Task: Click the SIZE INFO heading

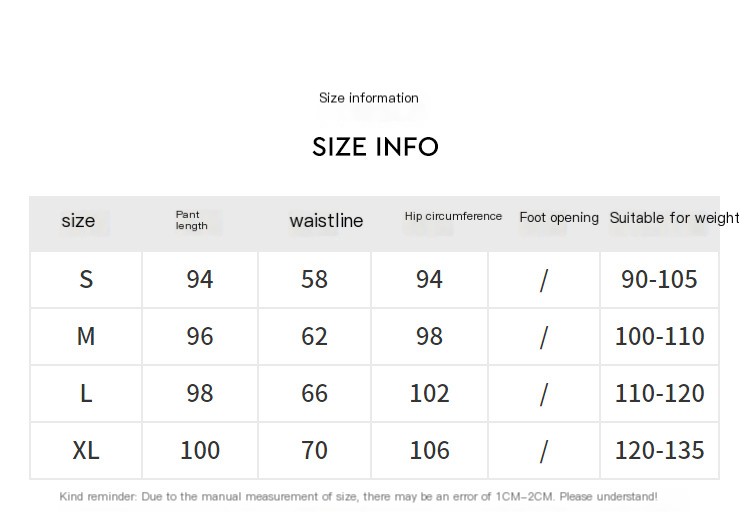Action: coord(375,147)
